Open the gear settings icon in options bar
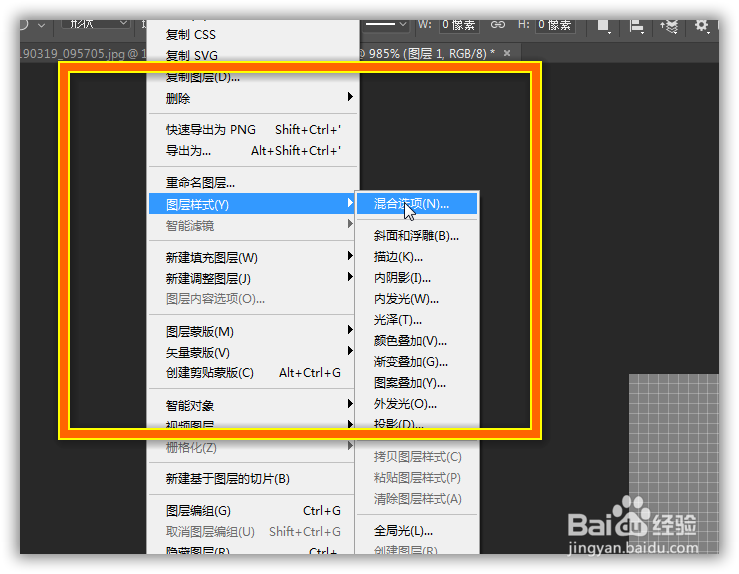This screenshot has height=574, width=739. [x=701, y=25]
